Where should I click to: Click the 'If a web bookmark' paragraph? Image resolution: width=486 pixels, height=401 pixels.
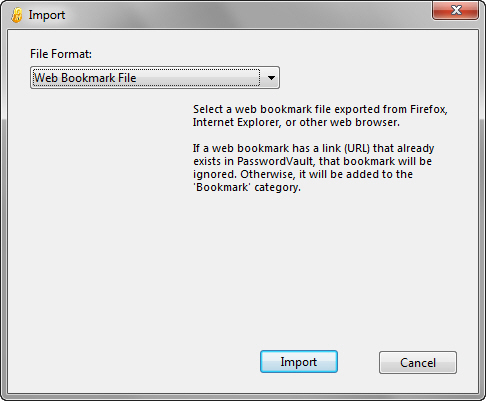pos(313,168)
